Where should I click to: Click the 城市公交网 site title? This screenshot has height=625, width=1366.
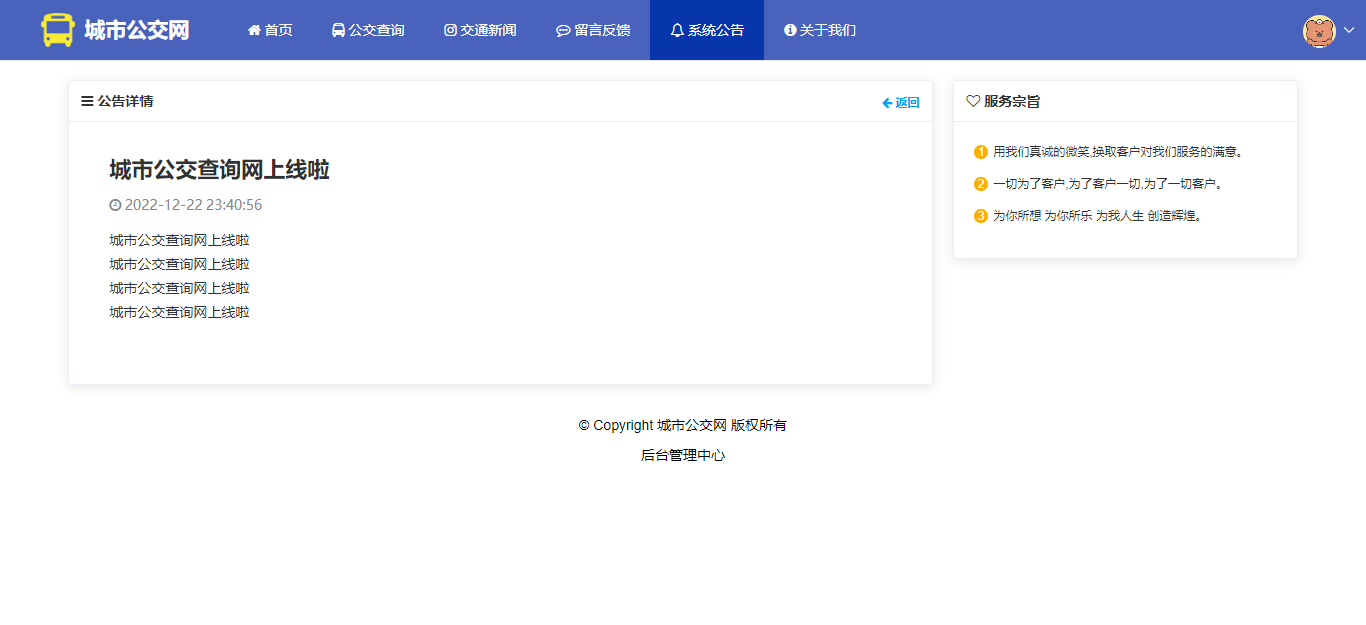[x=136, y=30]
